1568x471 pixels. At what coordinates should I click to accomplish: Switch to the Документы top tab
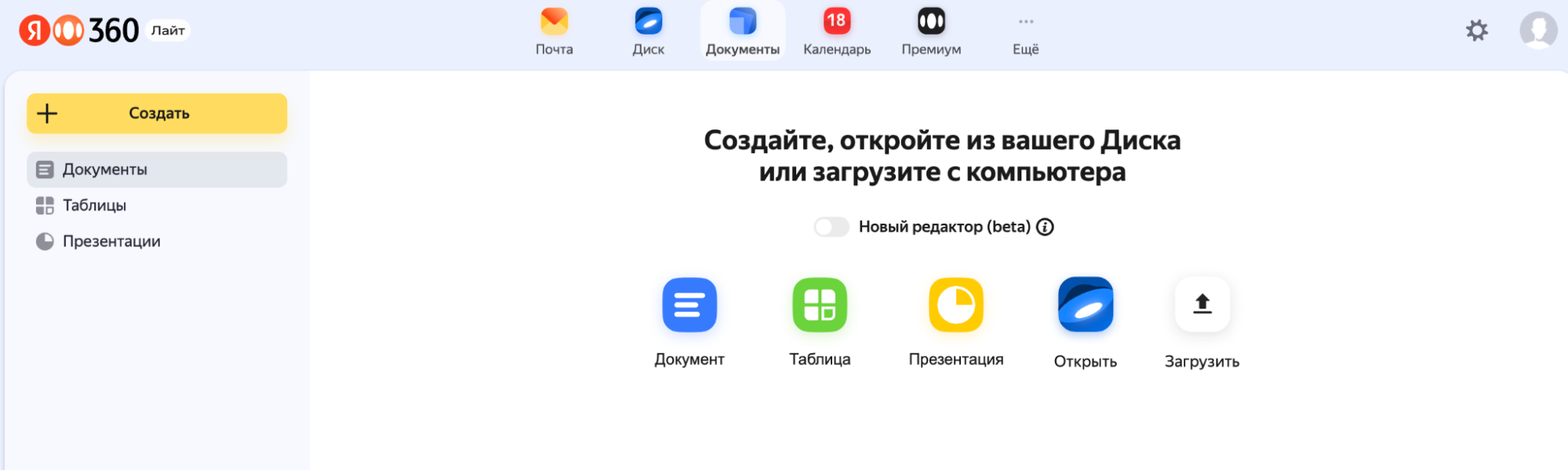[x=742, y=31]
